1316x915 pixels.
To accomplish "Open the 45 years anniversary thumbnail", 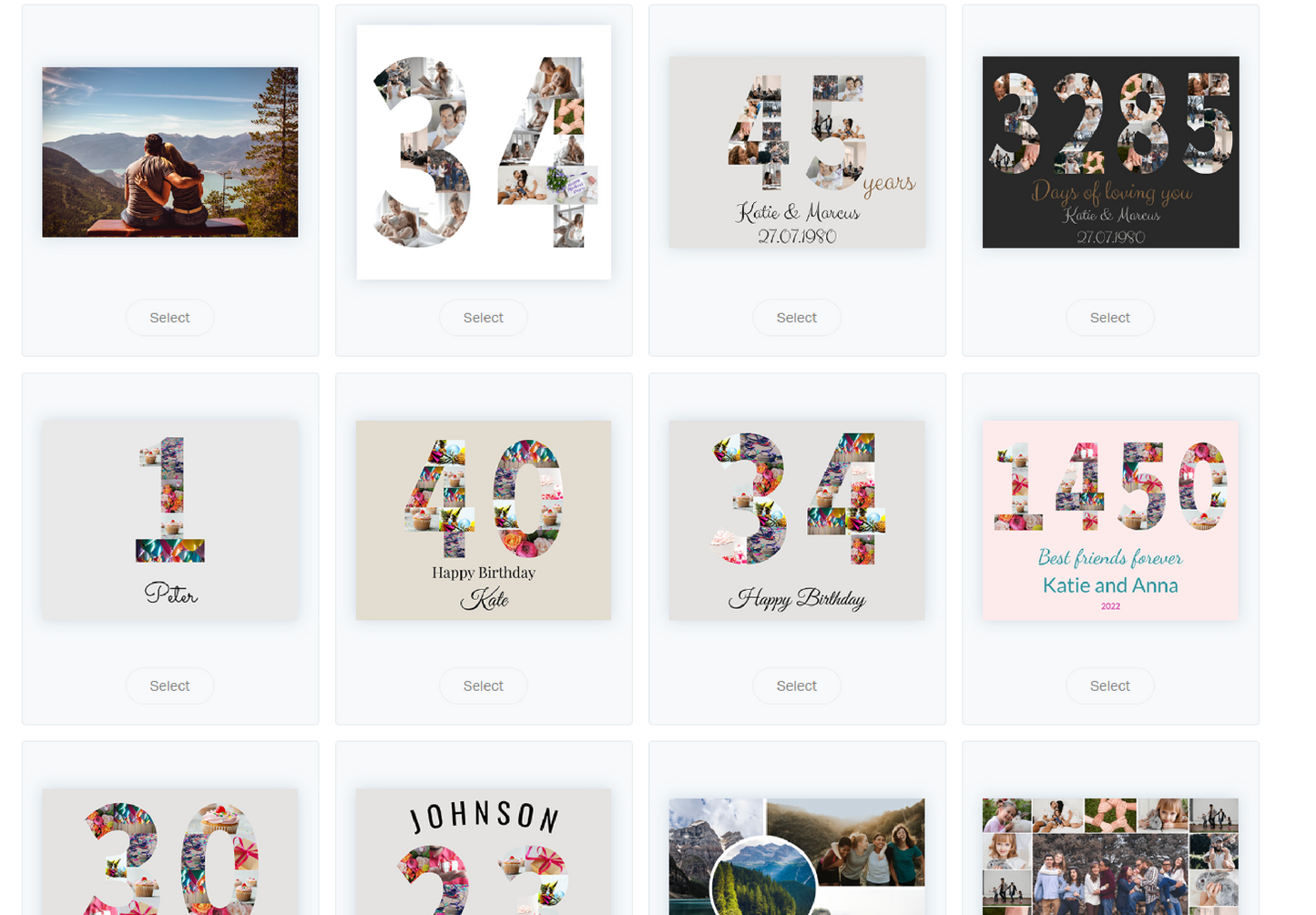I will point(797,152).
